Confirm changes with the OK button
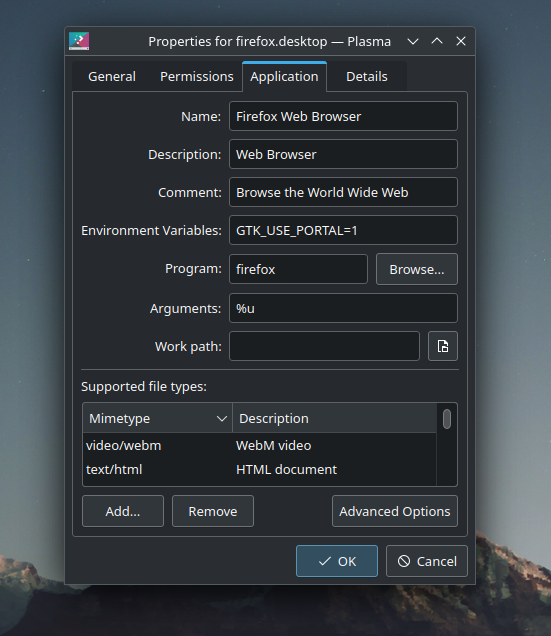The height and width of the screenshot is (636, 551). (x=337, y=561)
